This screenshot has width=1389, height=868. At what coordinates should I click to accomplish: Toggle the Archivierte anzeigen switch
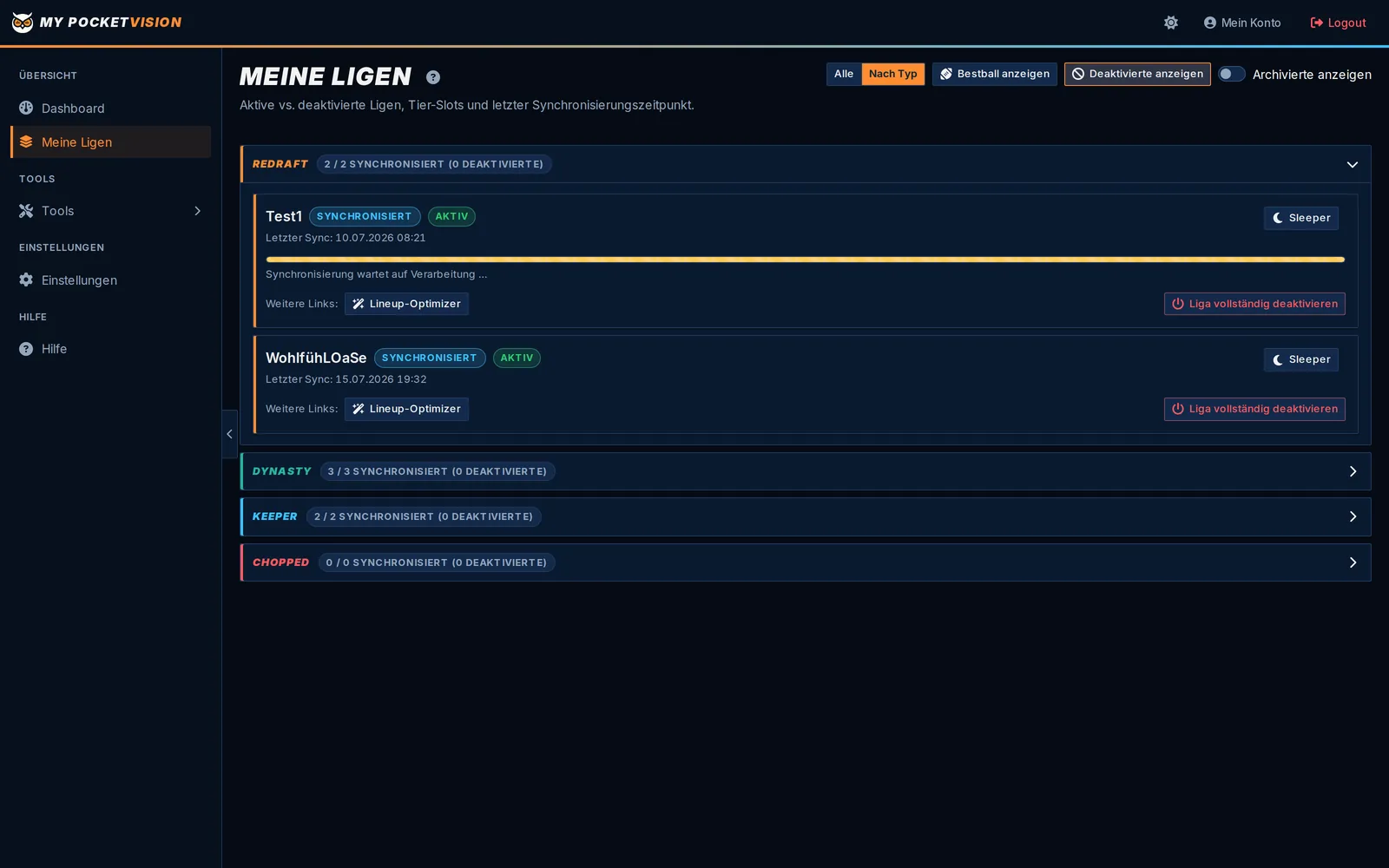1232,74
